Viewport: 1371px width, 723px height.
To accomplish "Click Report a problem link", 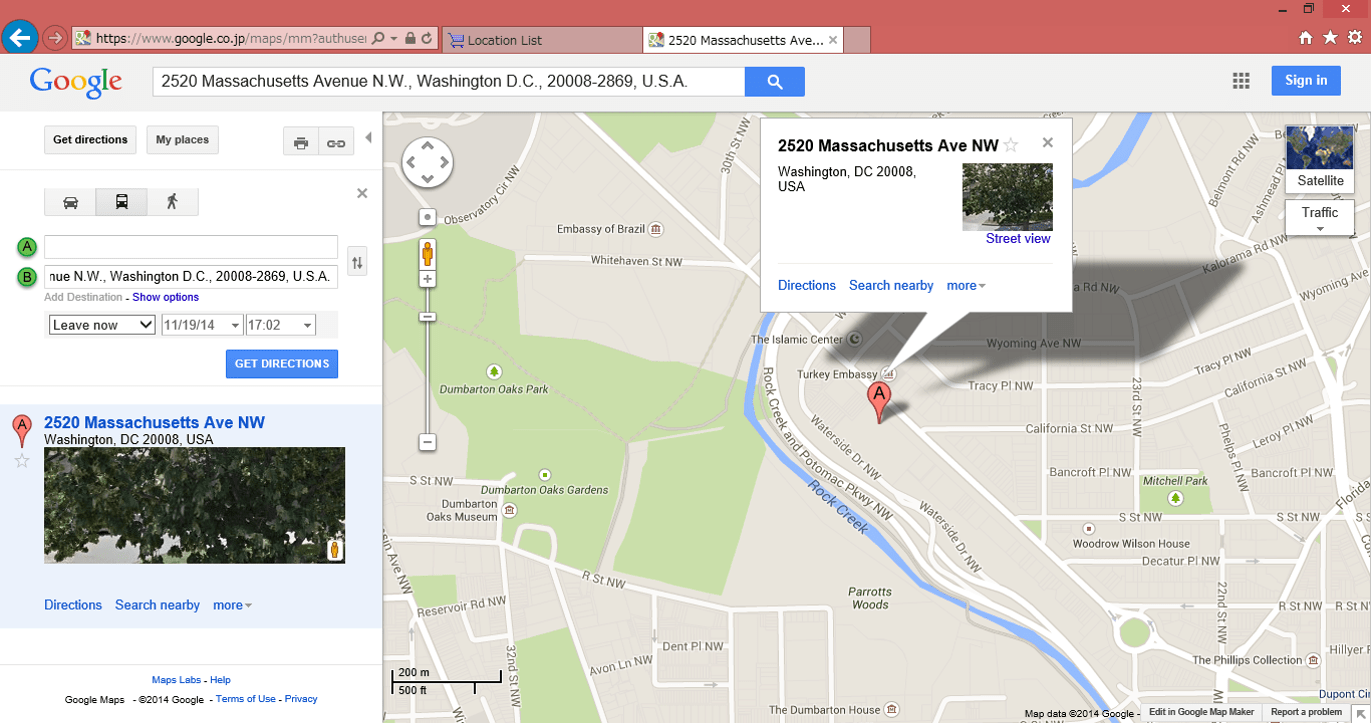I will (1306, 713).
